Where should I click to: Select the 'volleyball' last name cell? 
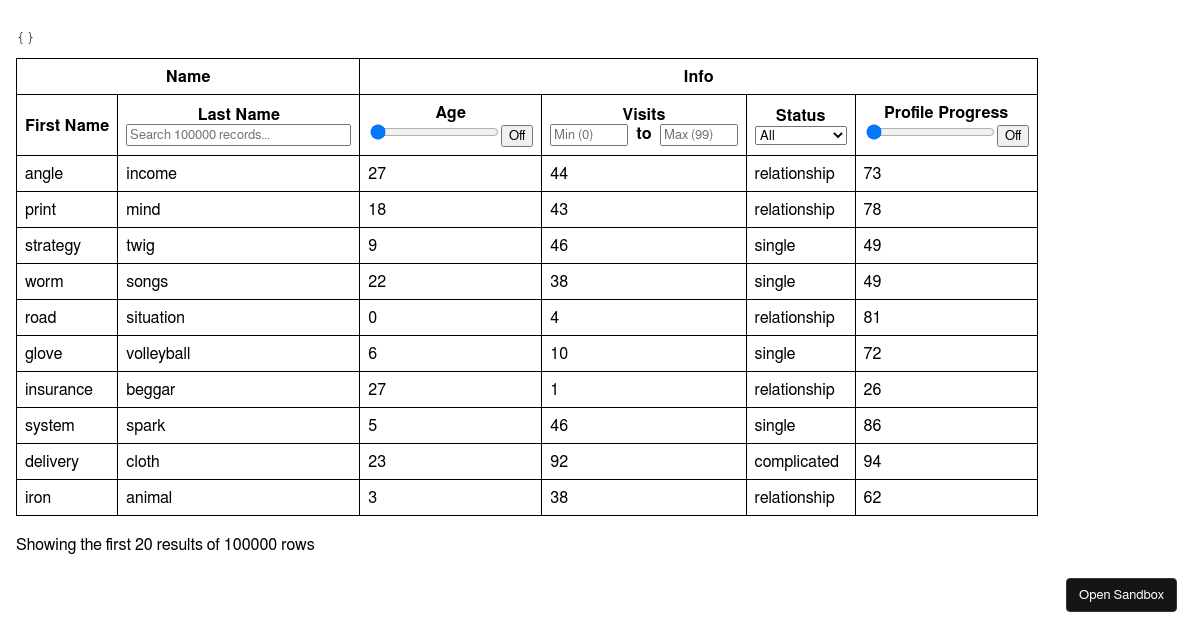[238, 354]
